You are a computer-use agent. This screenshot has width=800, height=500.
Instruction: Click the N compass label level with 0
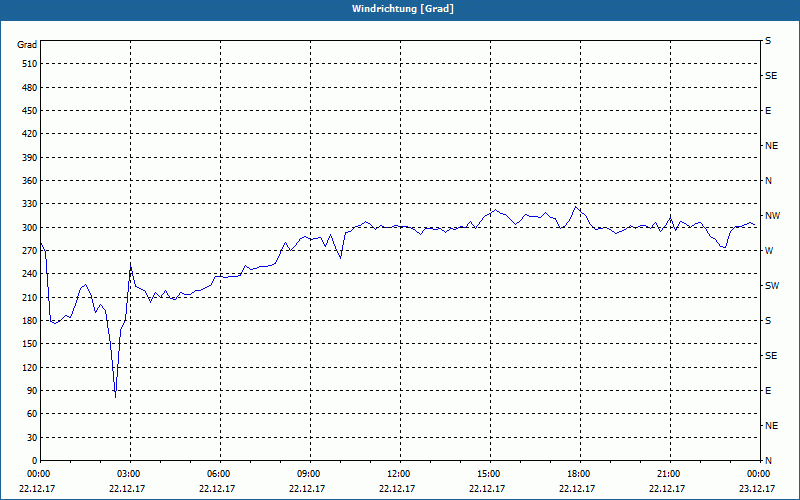(x=768, y=461)
